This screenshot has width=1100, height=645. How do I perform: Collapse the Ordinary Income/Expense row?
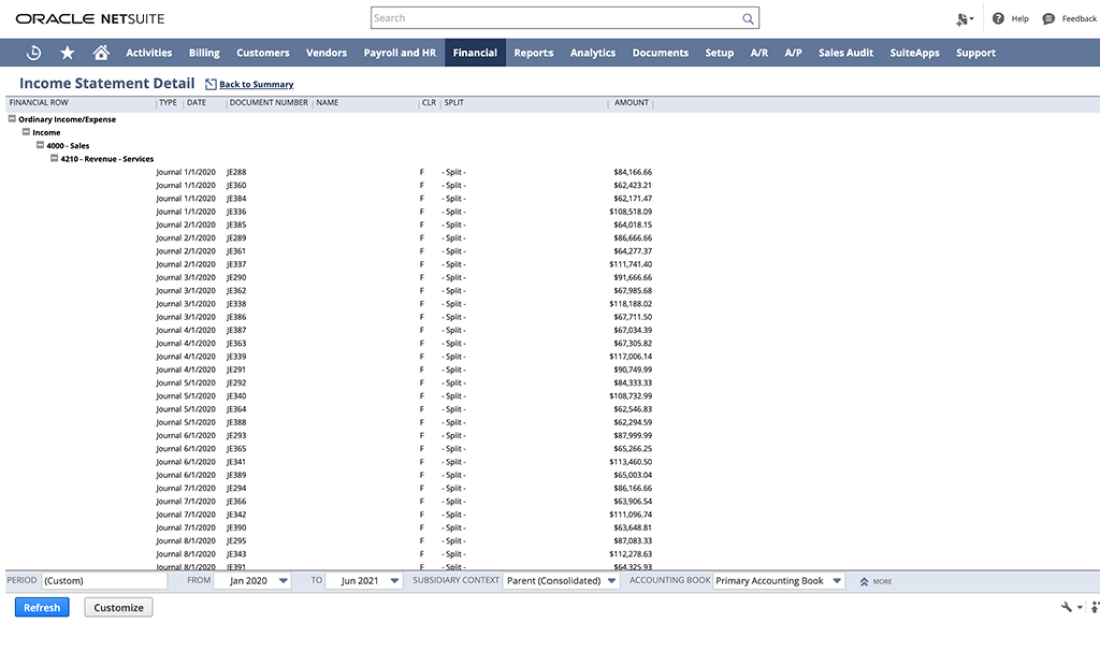[12, 119]
